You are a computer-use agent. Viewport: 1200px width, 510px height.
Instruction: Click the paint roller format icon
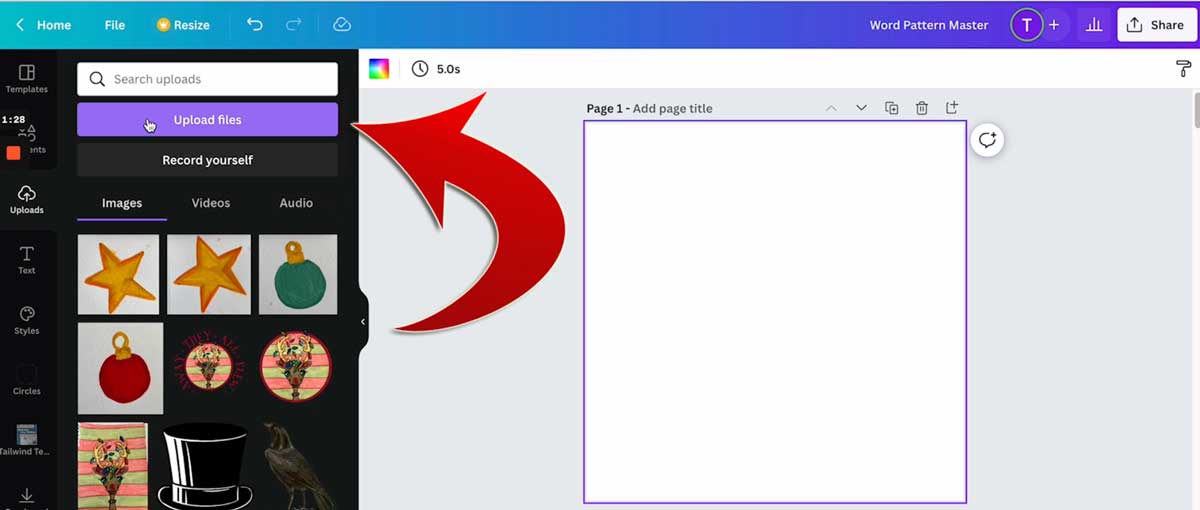coord(1183,69)
